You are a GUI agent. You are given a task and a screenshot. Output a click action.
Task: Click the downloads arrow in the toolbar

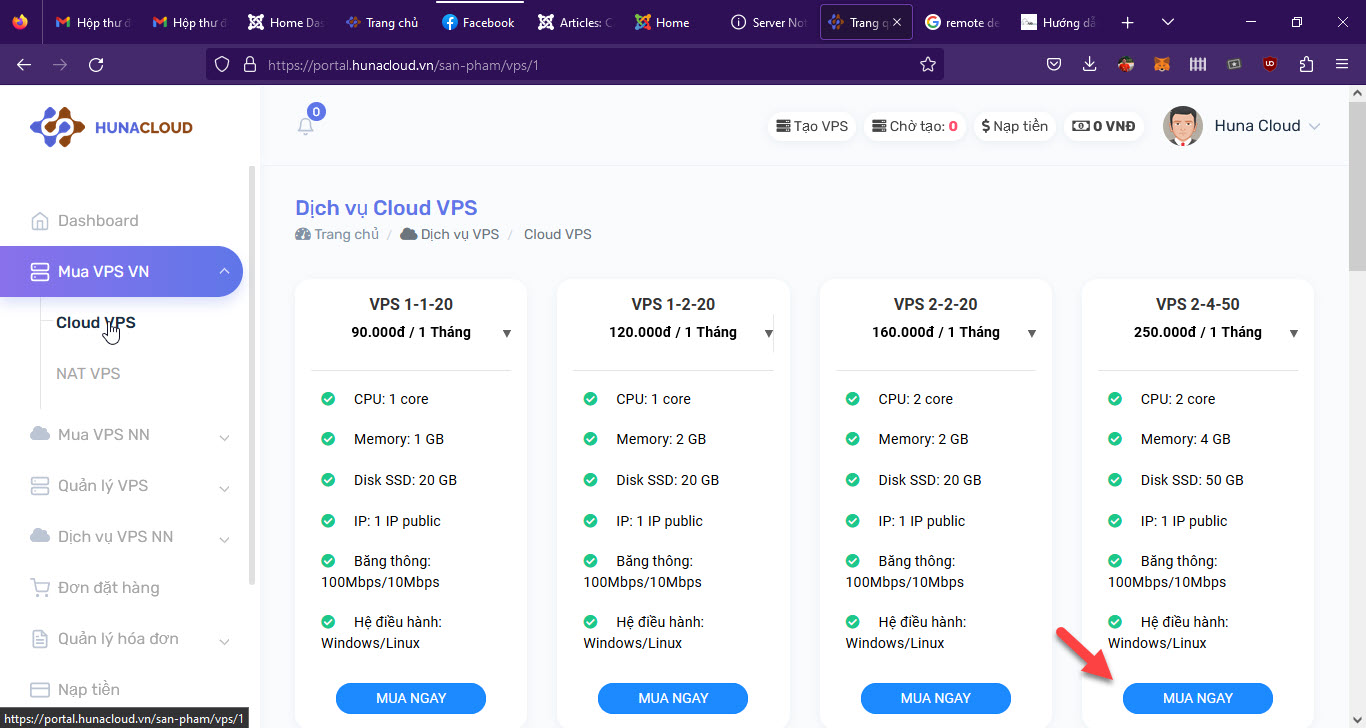[x=1089, y=64]
